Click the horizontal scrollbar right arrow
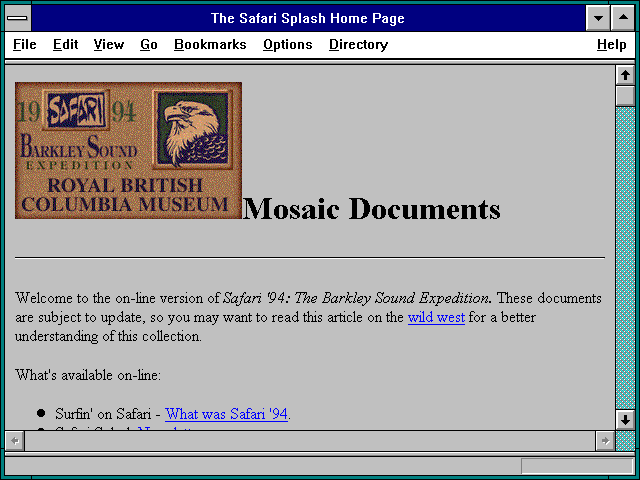The image size is (640, 480). coord(605,441)
